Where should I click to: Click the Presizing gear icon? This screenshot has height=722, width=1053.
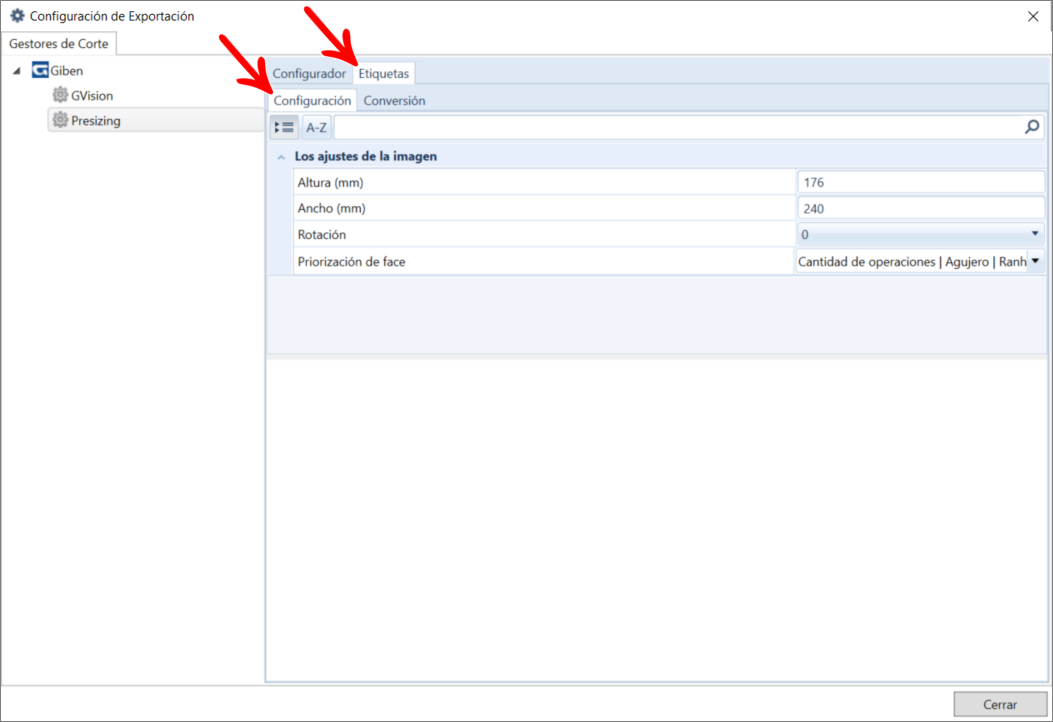pyautogui.click(x=60, y=120)
